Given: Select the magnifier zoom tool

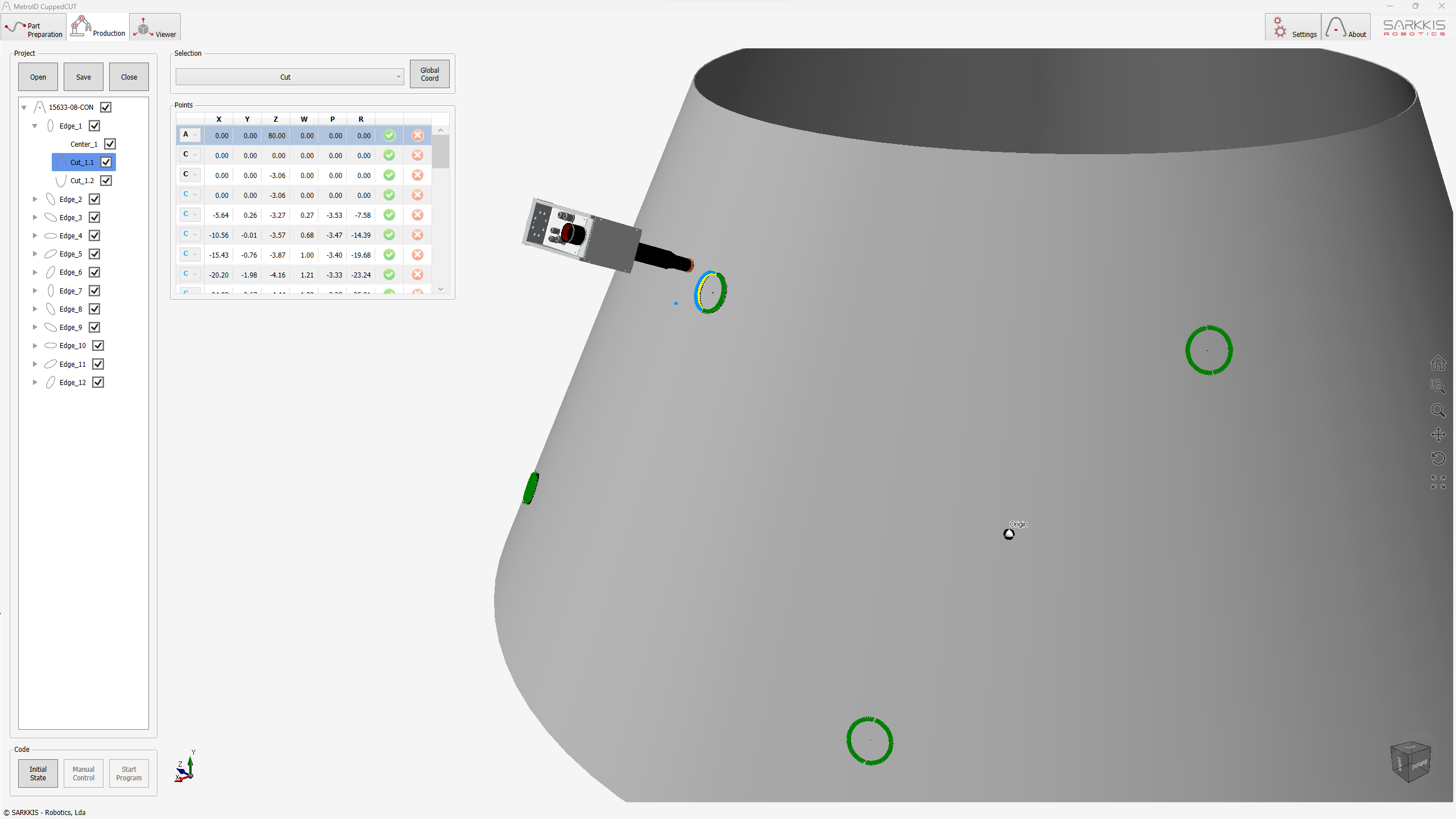Looking at the screenshot, I should (x=1438, y=411).
